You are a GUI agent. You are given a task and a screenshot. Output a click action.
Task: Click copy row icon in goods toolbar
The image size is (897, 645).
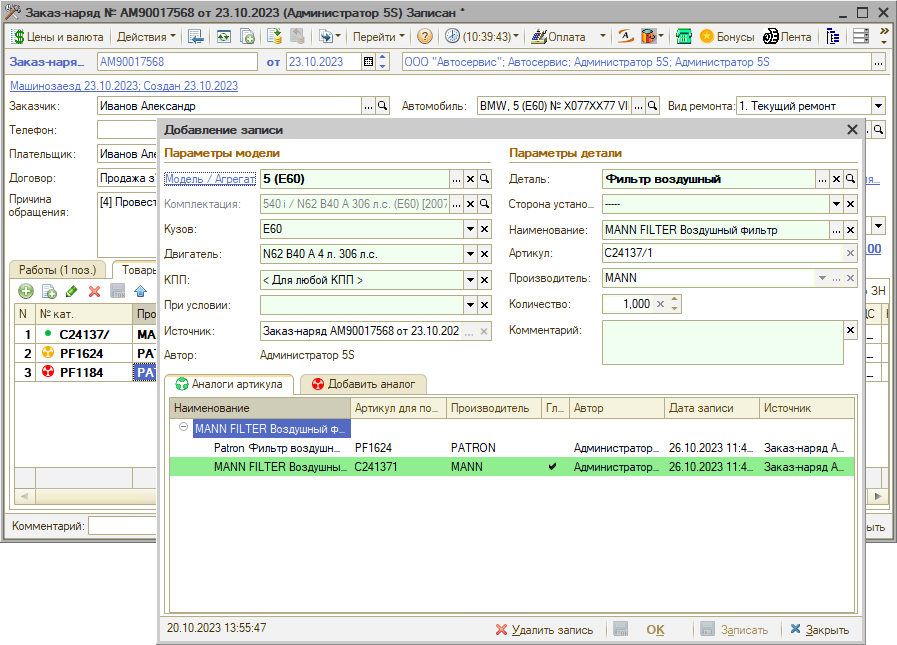tap(49, 291)
